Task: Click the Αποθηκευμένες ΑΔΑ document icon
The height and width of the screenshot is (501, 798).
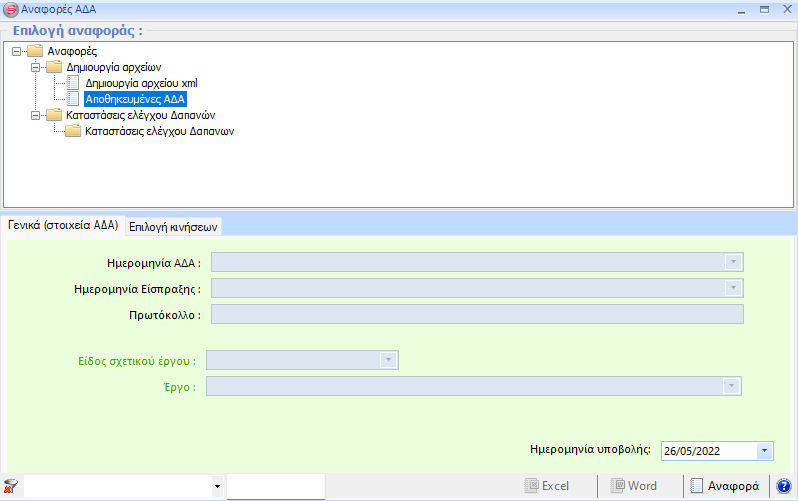Action: coord(72,99)
